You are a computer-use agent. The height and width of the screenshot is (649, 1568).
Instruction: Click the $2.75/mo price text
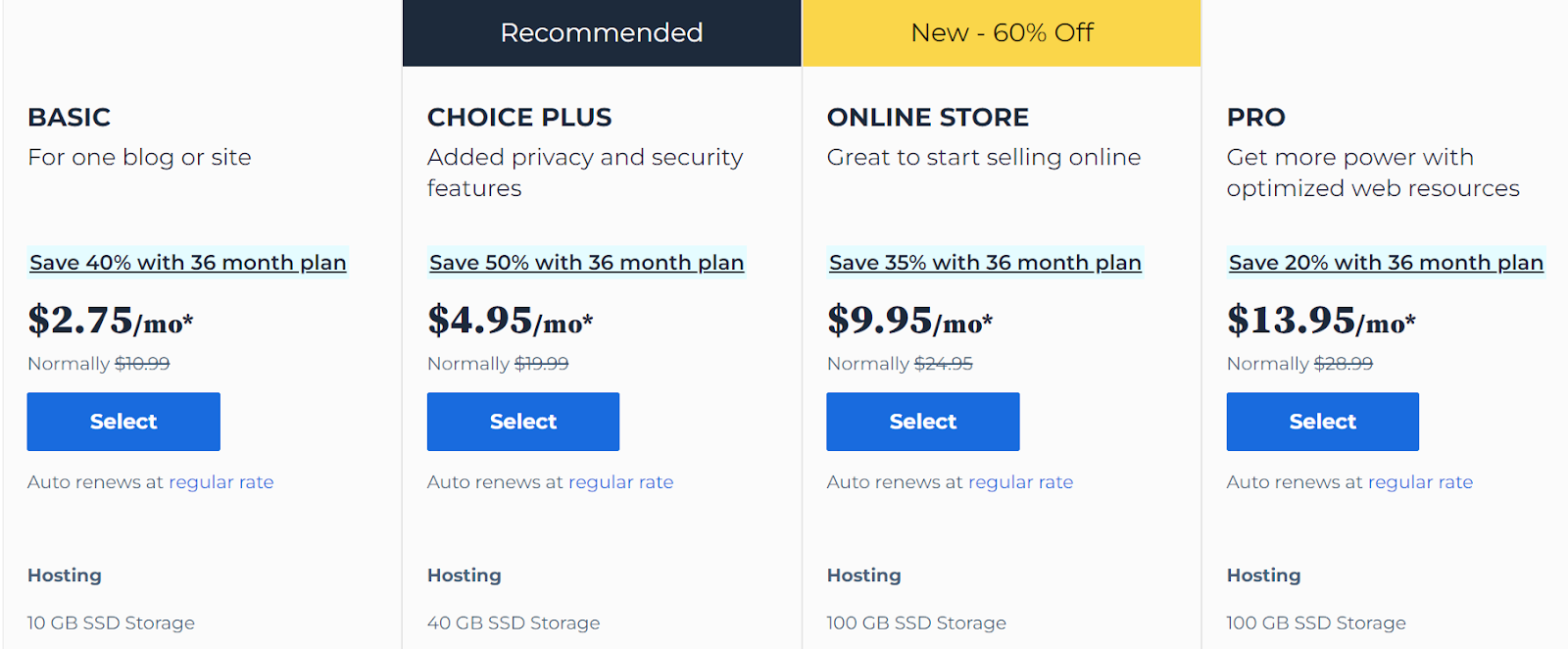[x=111, y=321]
